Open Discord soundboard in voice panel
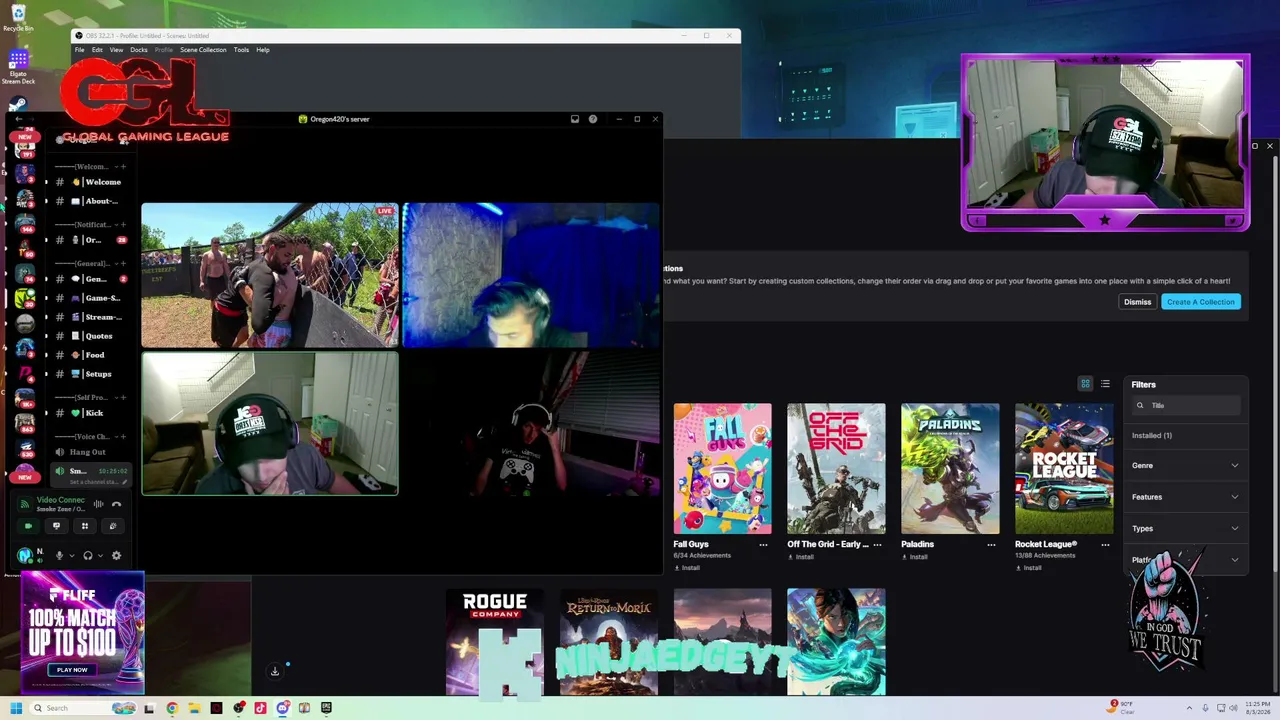The height and width of the screenshot is (720, 1280). pos(113,526)
